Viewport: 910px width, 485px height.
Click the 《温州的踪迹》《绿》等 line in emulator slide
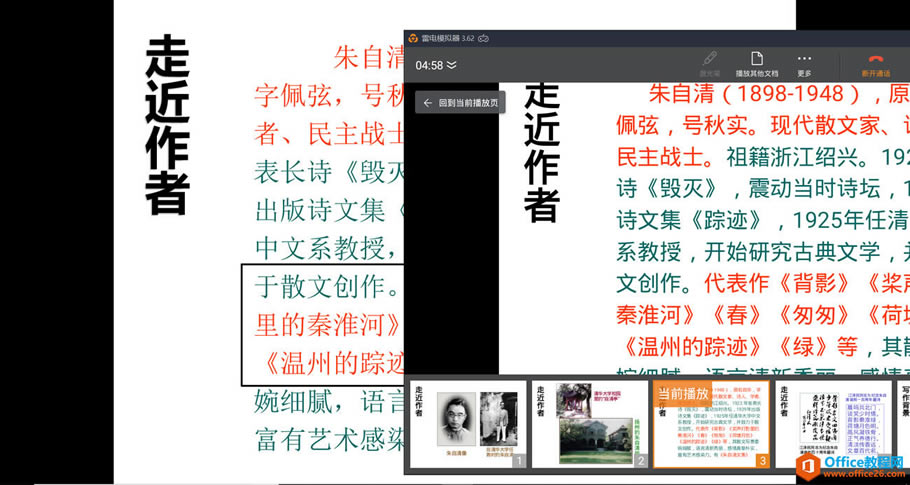click(x=738, y=347)
